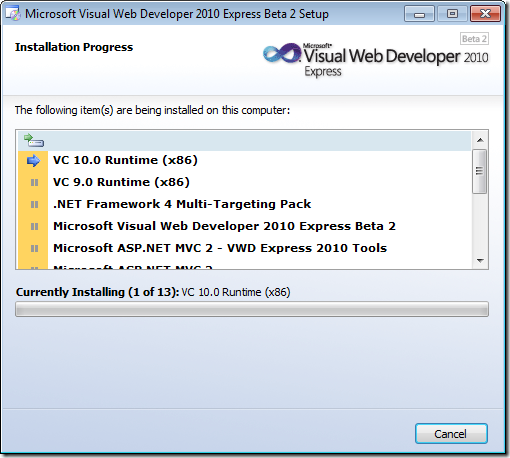The height and width of the screenshot is (458, 510).
Task: Close the setup window
Action: point(485,14)
